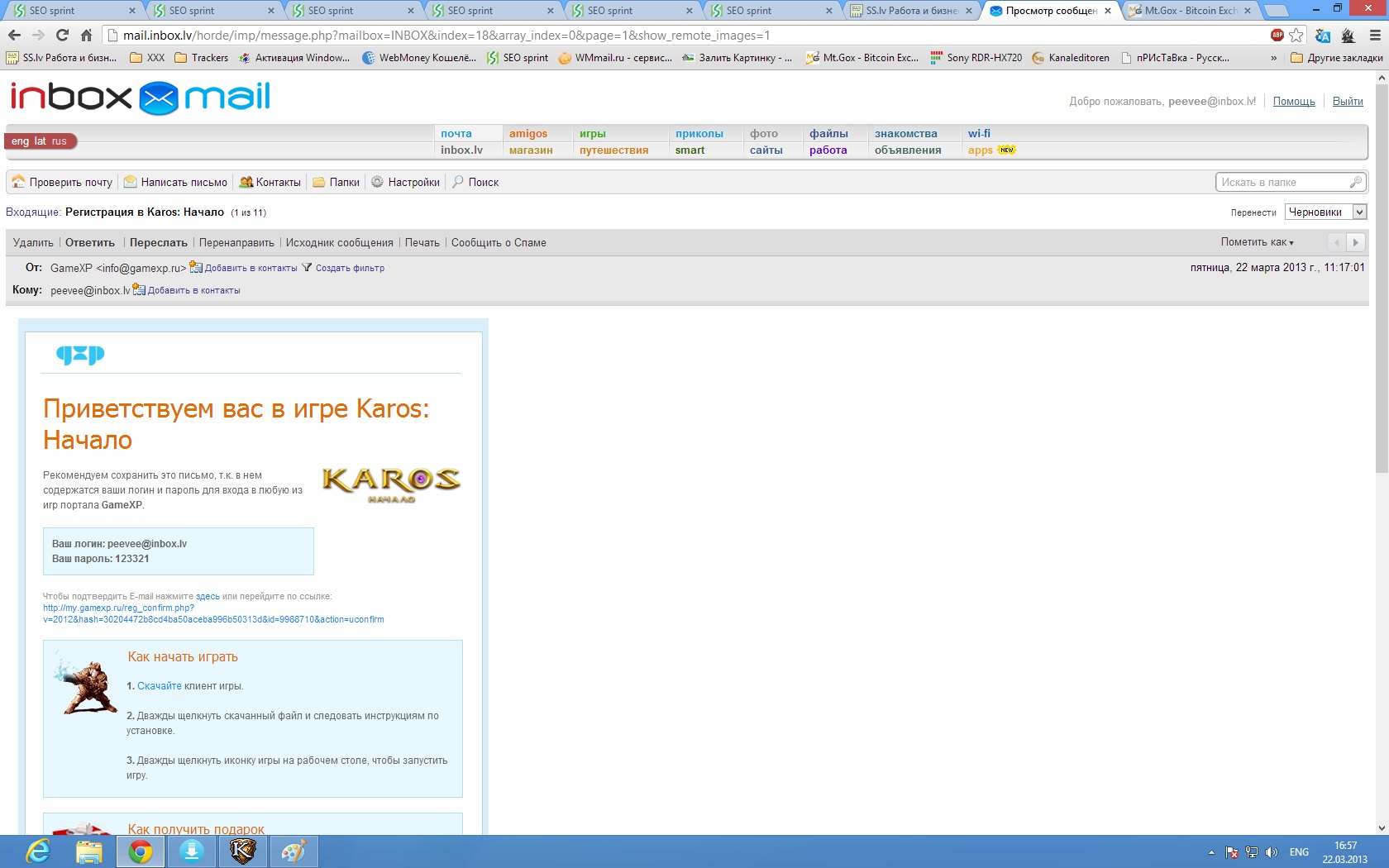Open Папки from the toolbar
Screen dimensions: 1389x868
(337, 182)
